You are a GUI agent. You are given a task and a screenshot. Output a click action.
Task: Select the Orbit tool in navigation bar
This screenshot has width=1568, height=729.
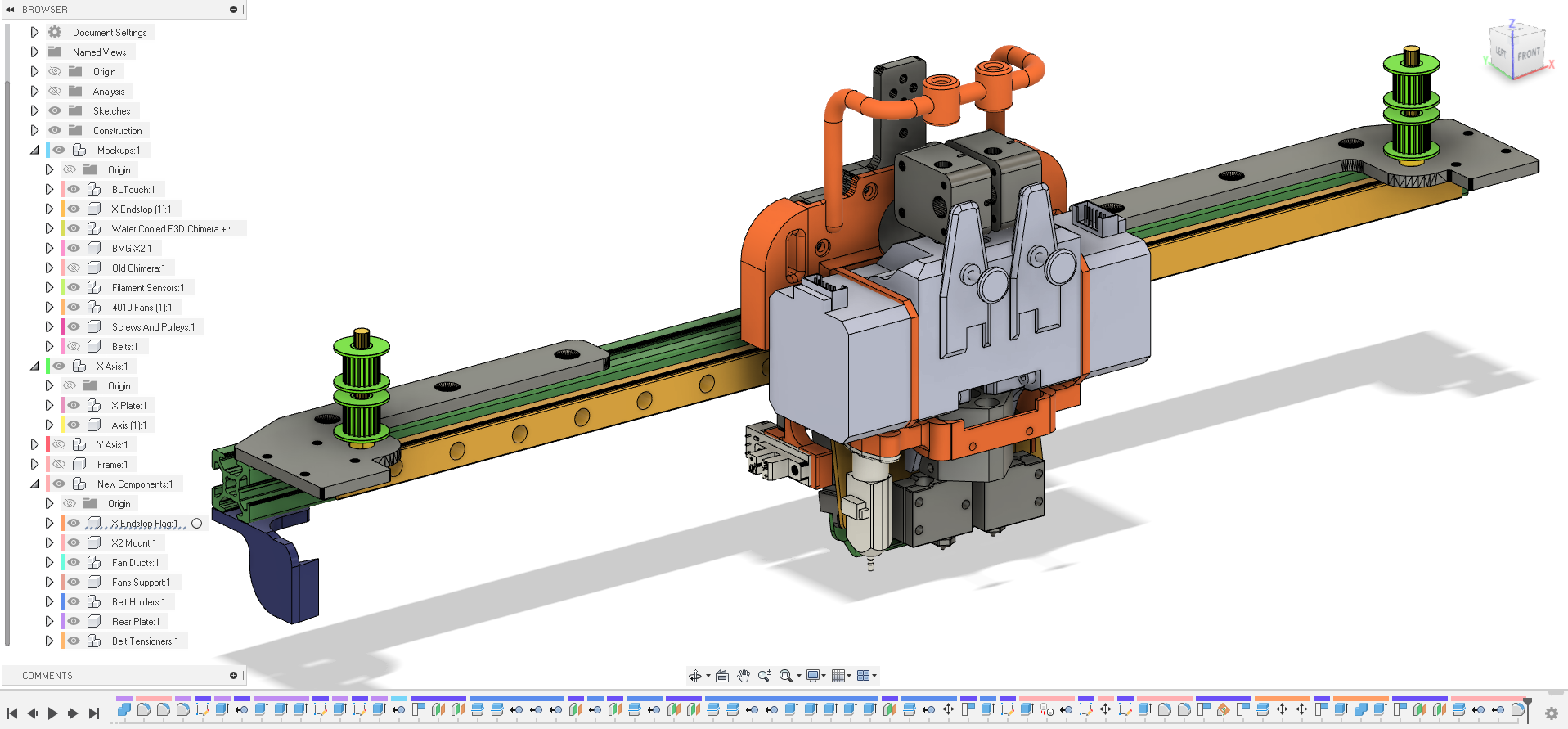click(694, 676)
